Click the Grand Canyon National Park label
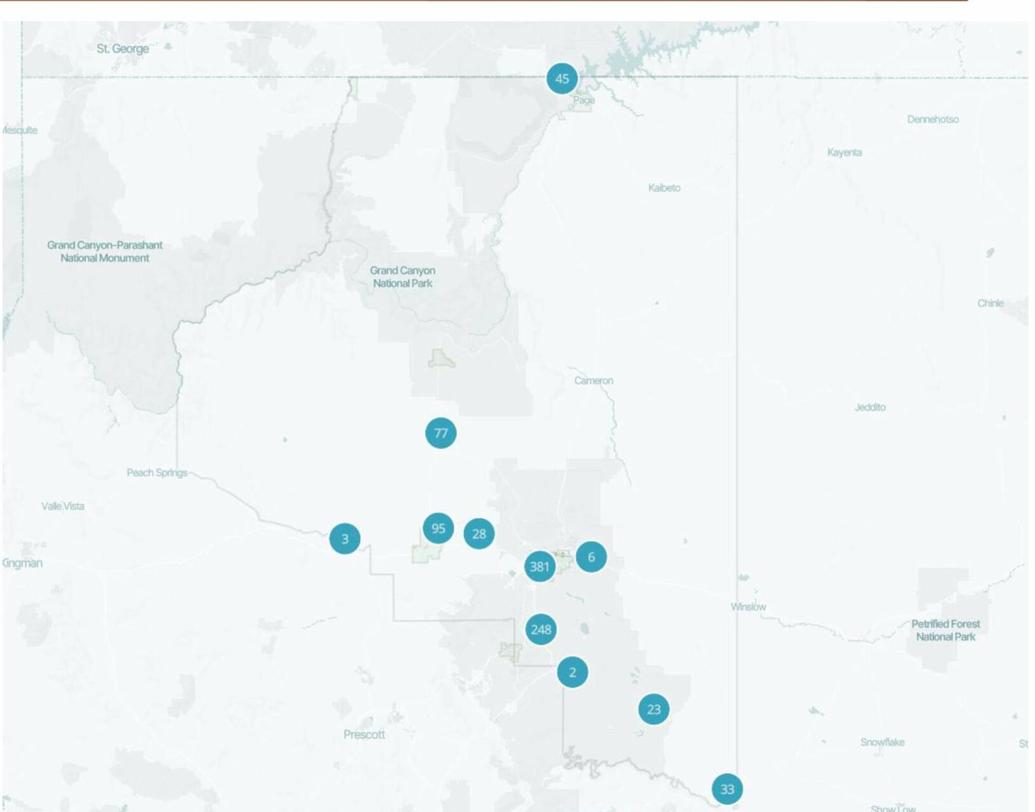This screenshot has height=812, width=1035. tap(403, 276)
